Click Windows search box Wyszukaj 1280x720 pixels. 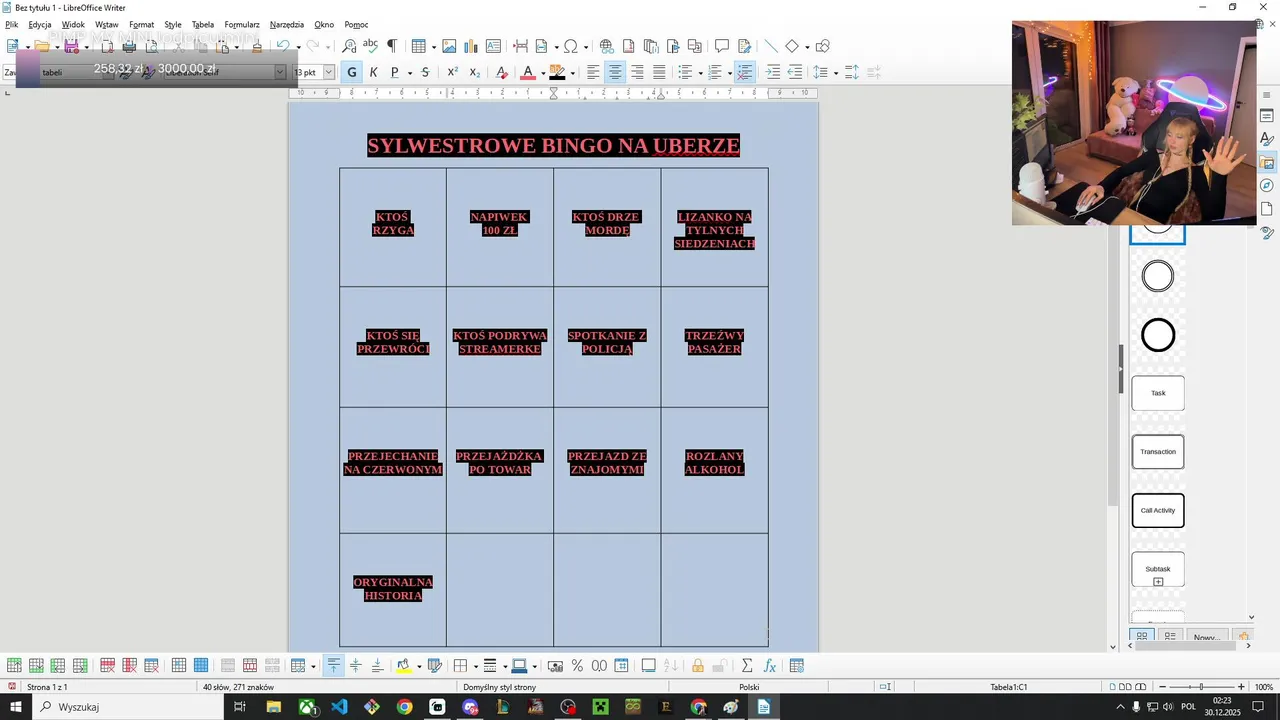(x=126, y=707)
